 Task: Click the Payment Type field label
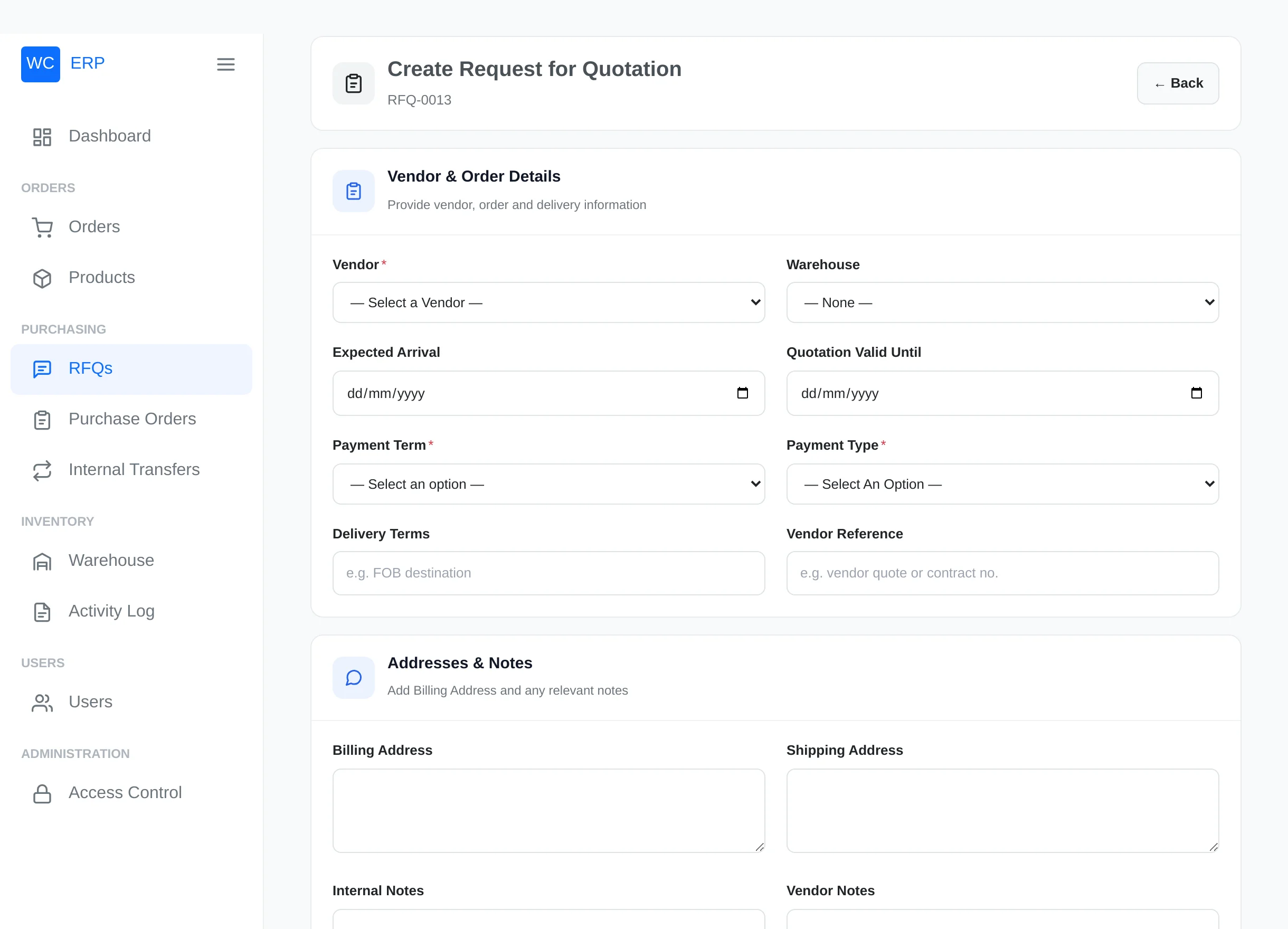(832, 445)
